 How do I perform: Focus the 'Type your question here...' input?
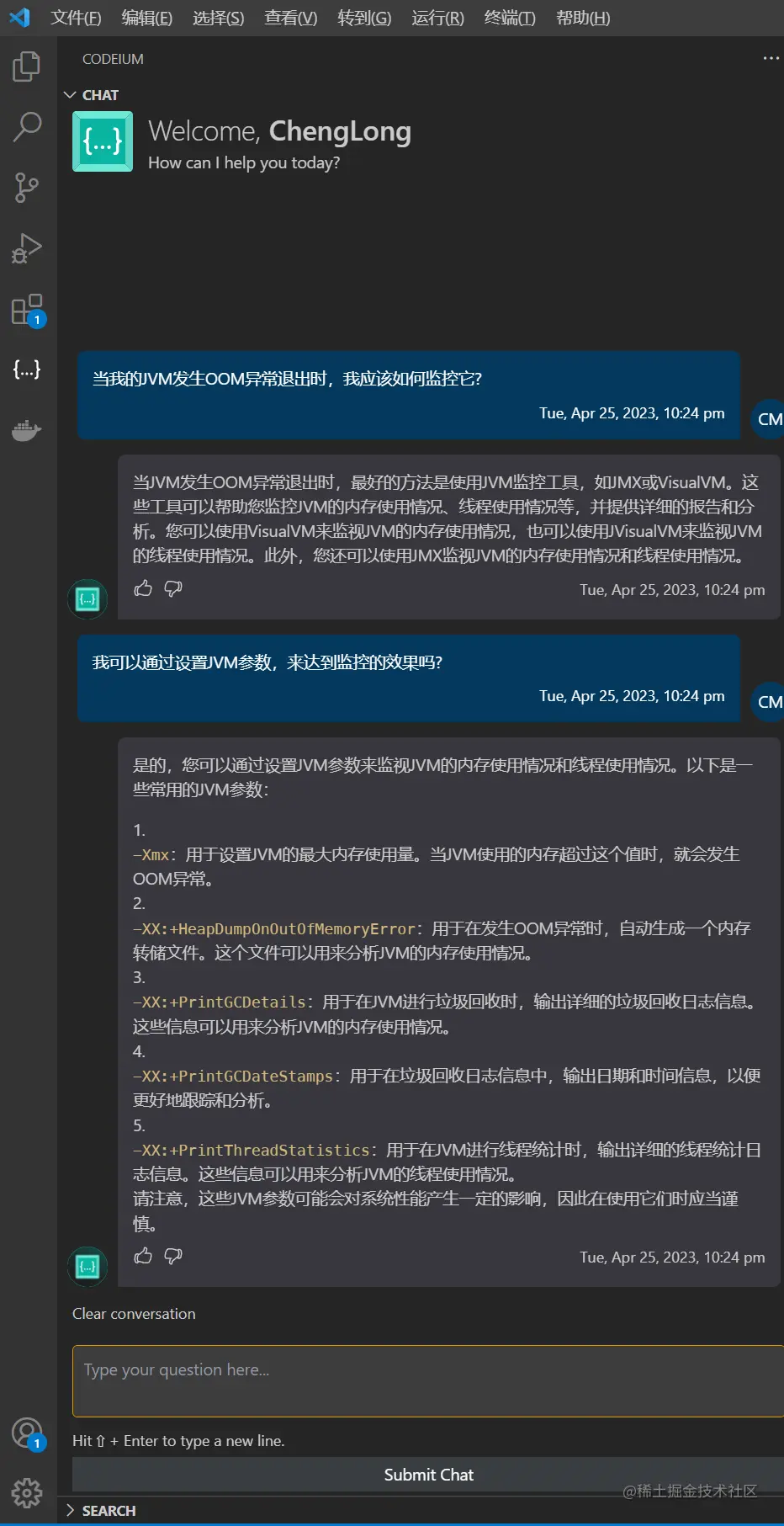(428, 1380)
